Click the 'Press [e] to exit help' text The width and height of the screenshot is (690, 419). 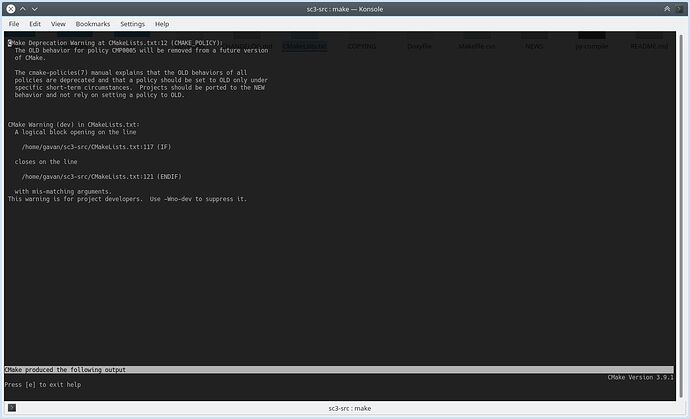pos(43,384)
